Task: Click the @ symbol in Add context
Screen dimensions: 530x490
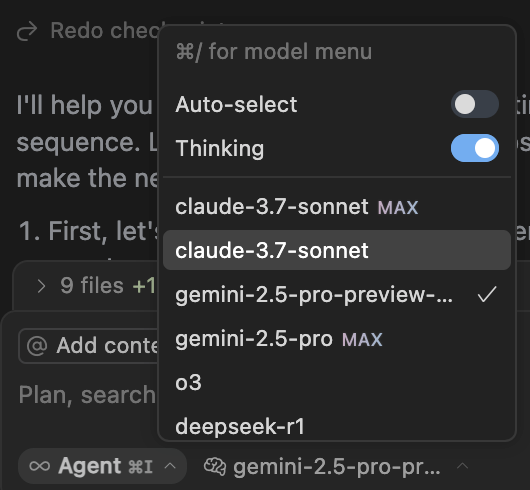Action: click(37, 346)
